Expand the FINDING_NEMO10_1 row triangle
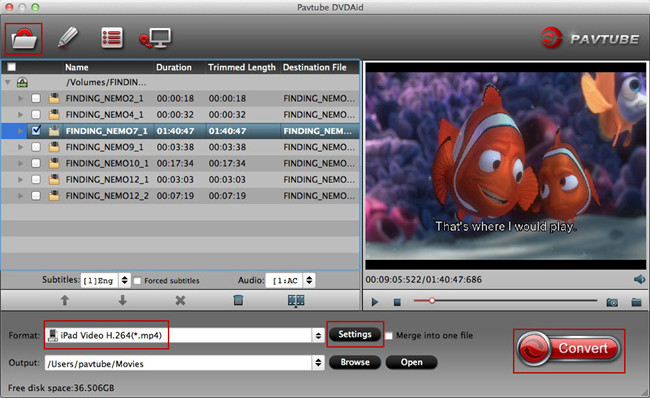This screenshot has width=650, height=398. point(20,163)
